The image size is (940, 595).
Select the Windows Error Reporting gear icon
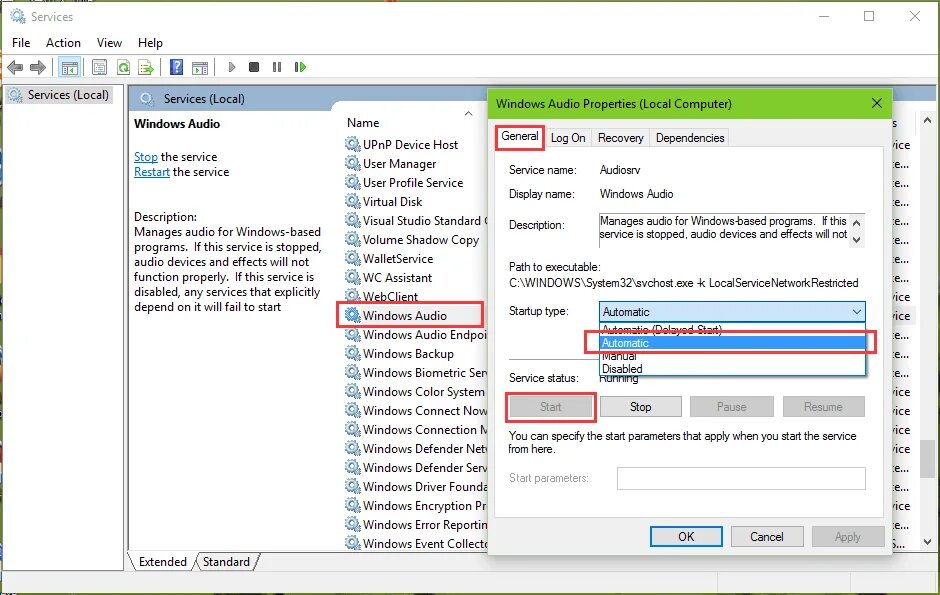352,524
